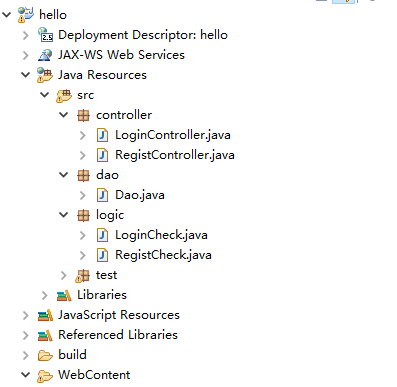Select 'LoginController.java' file name
The width and height of the screenshot is (397, 387).
(173, 135)
